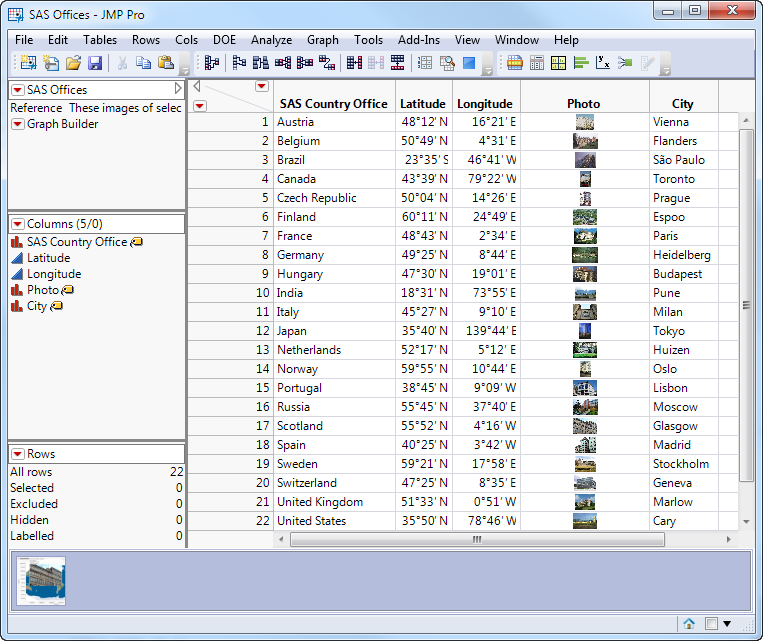Click the Save icon in toolbar

click(x=95, y=63)
